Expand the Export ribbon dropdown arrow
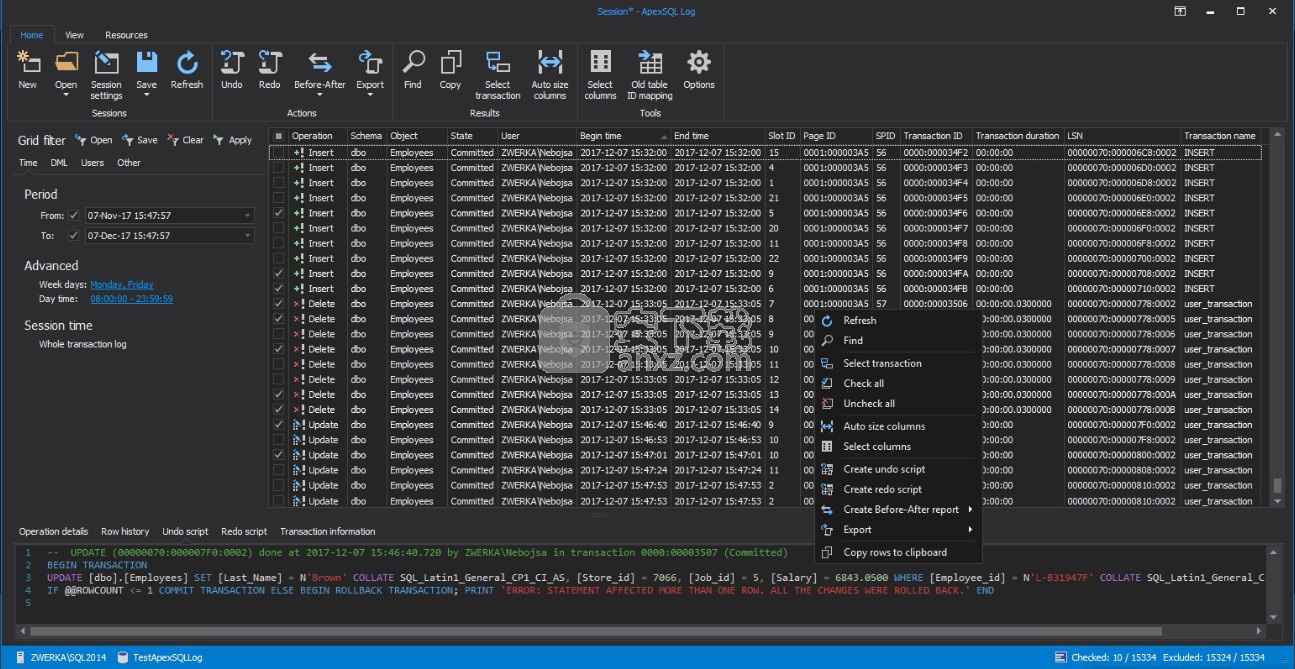This screenshot has width=1295, height=669. [x=370, y=97]
